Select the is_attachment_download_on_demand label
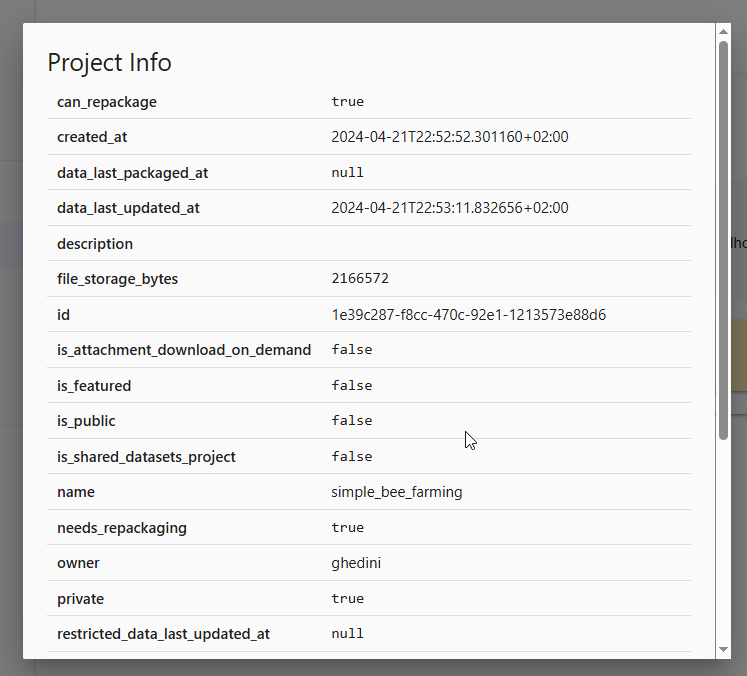747x676 pixels. 184,350
